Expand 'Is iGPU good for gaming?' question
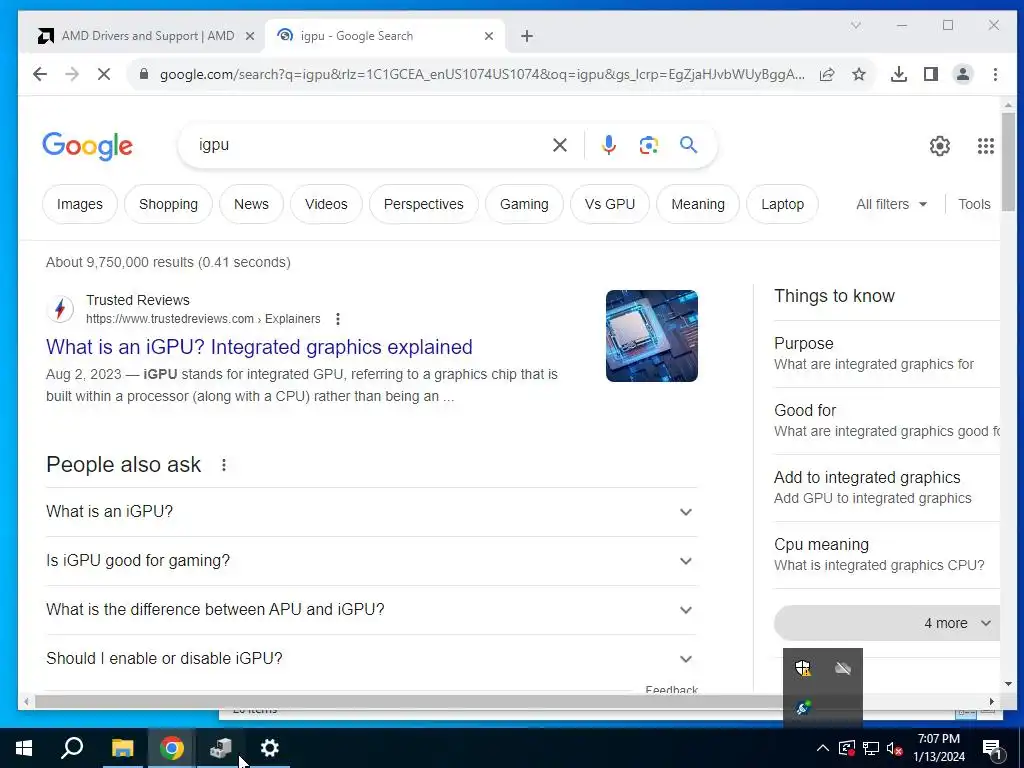The height and width of the screenshot is (768, 1024). [371, 561]
